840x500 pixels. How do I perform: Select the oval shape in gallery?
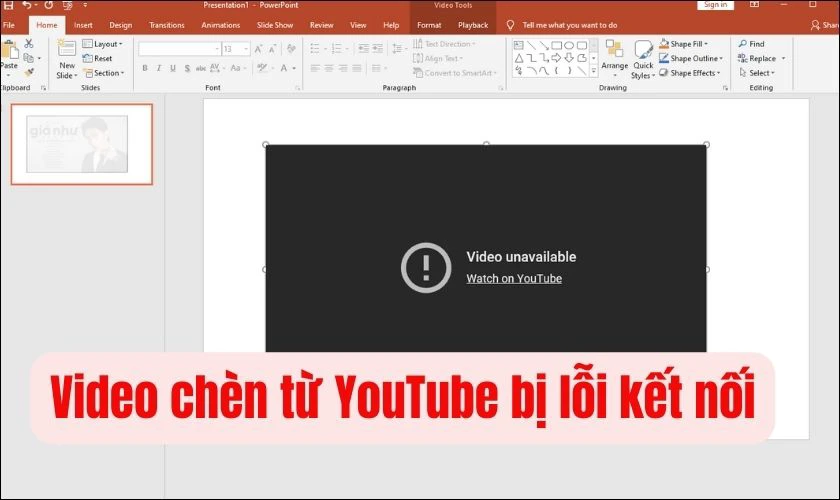(x=569, y=45)
